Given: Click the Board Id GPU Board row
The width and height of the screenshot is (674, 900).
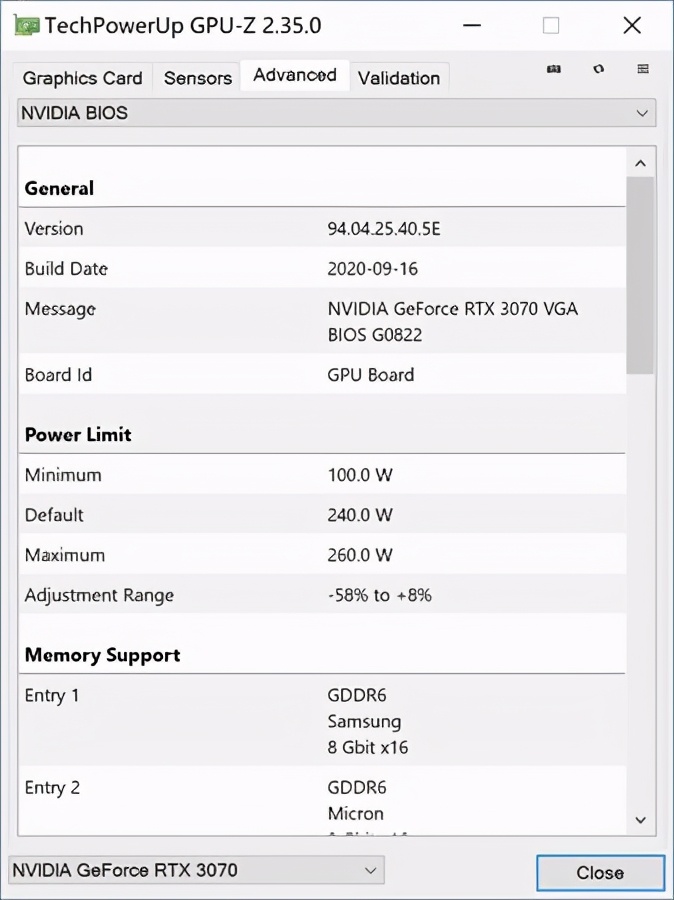Looking at the screenshot, I should (x=330, y=374).
